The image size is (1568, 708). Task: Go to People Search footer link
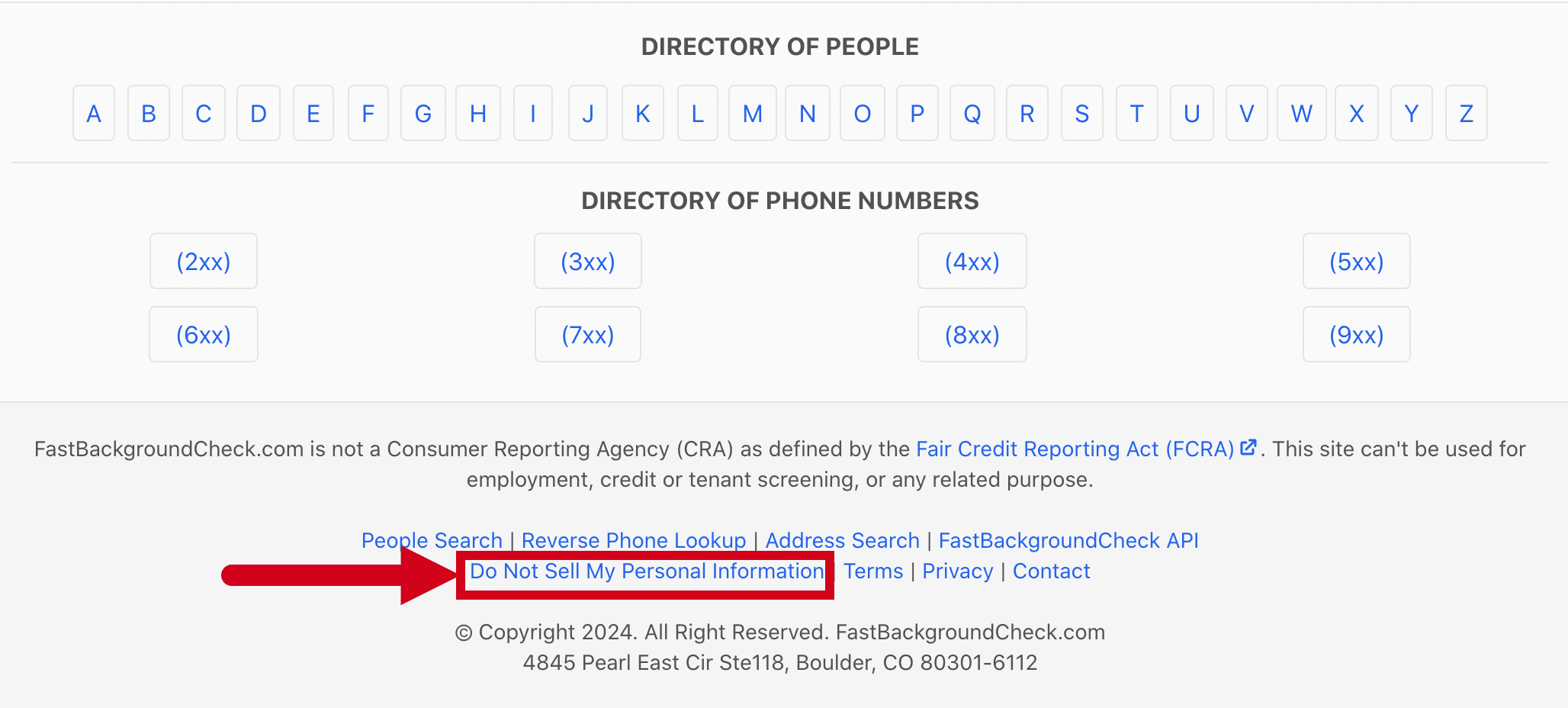[432, 540]
